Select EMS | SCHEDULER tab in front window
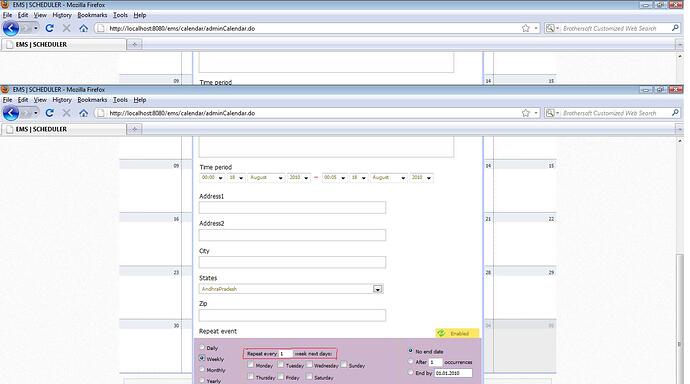Viewport: 690px width, 384px height. click(x=64, y=129)
